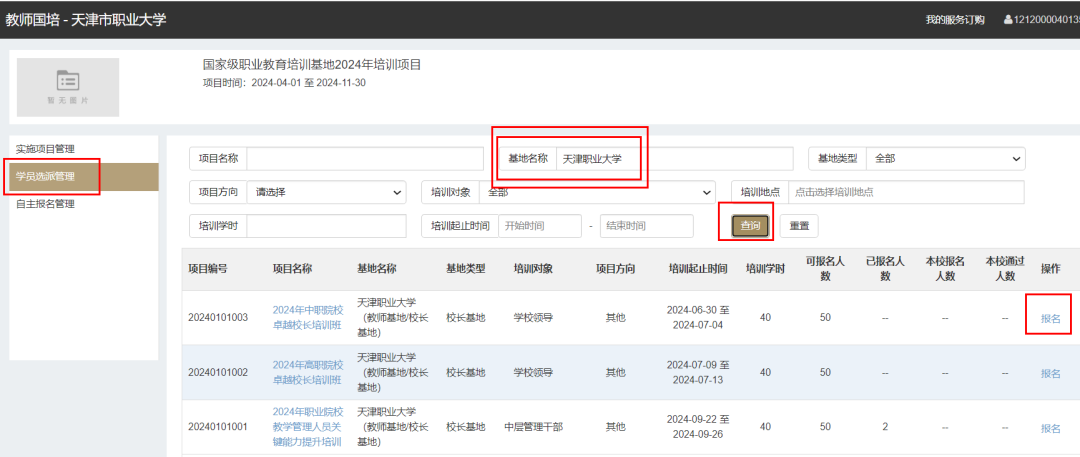Go to 自主报名管理 in sidebar
The image size is (1080, 457).
tap(46, 204)
